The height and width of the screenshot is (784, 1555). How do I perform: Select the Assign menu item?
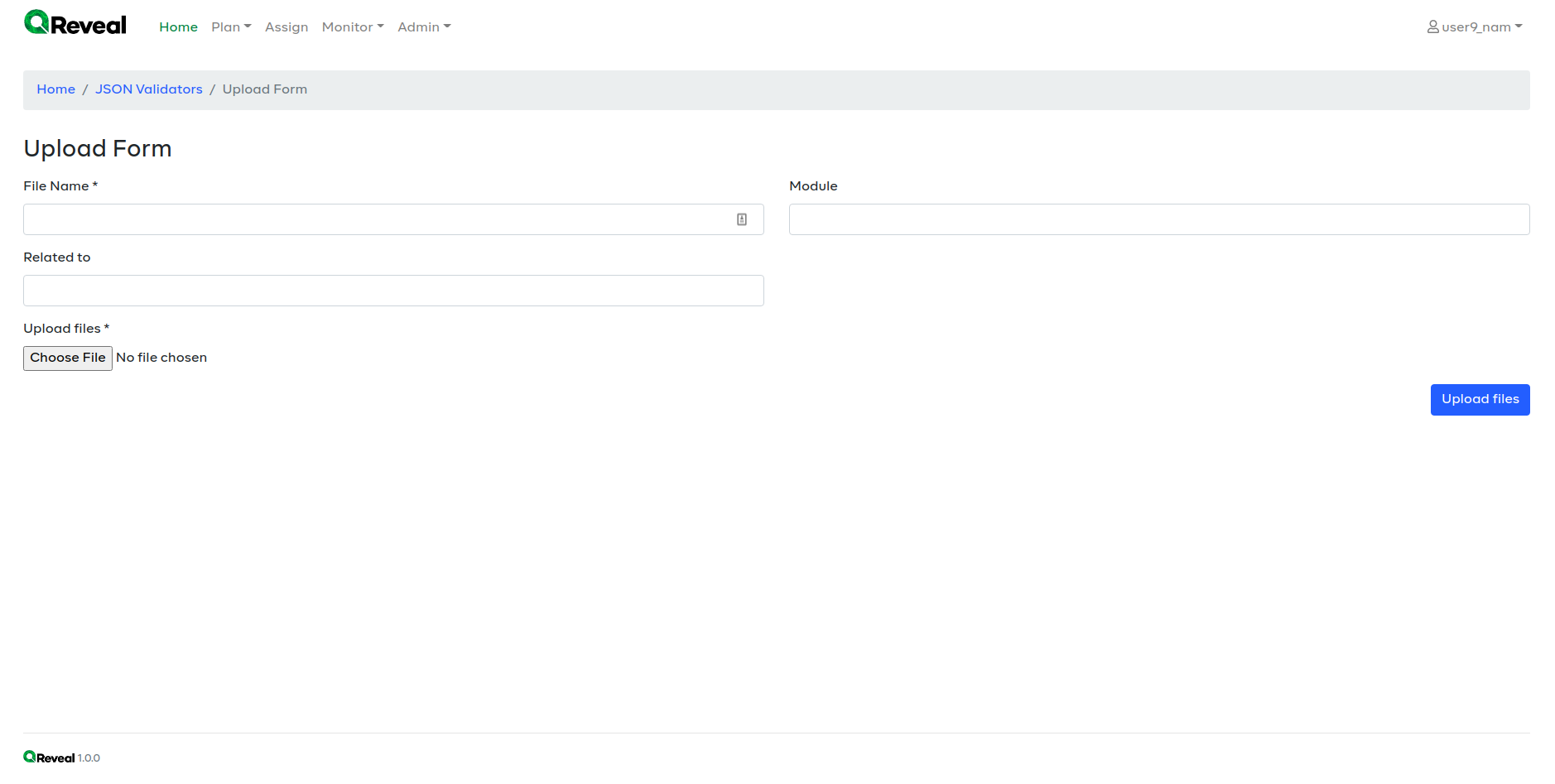(x=286, y=26)
